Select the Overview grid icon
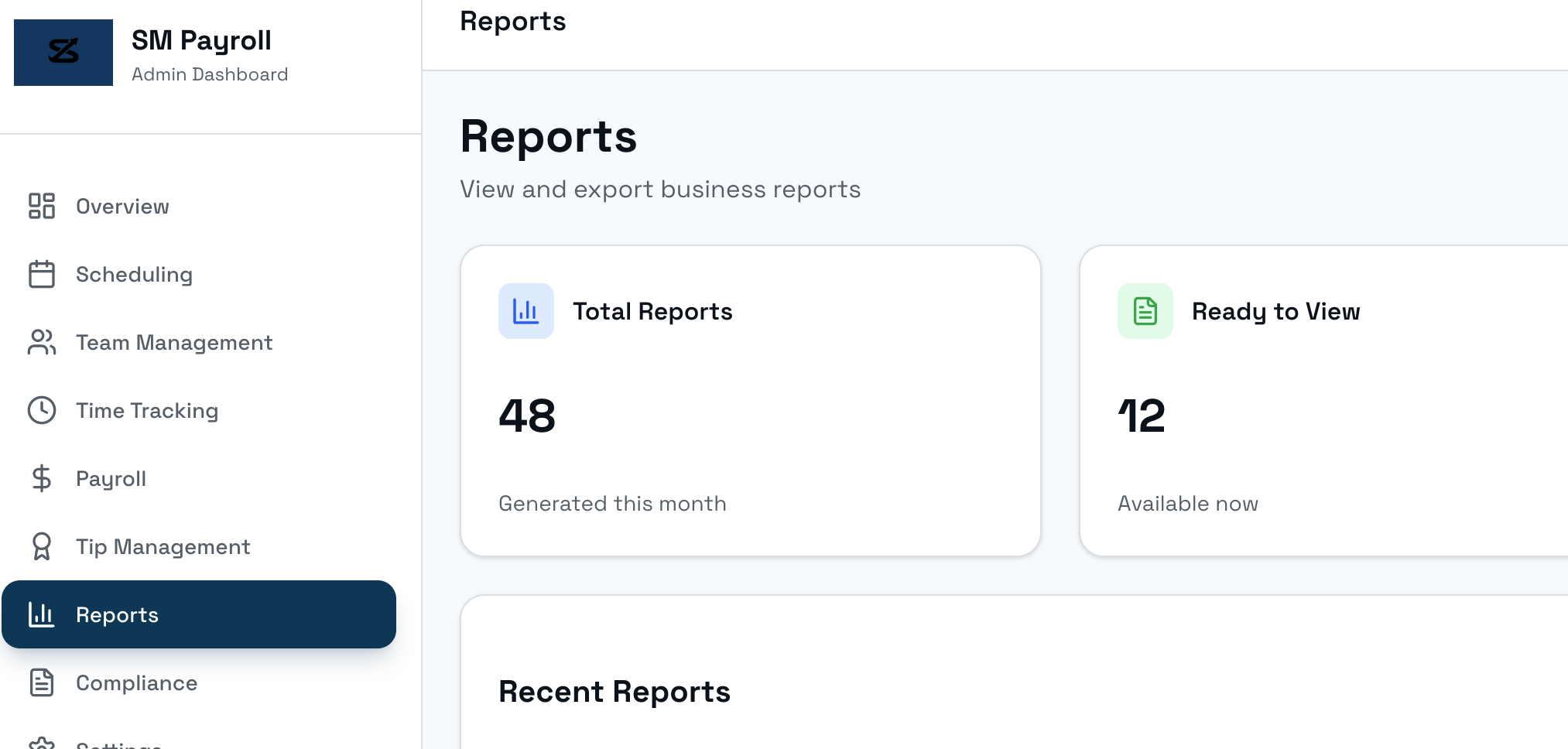Viewport: 1568px width, 749px height. (43, 206)
